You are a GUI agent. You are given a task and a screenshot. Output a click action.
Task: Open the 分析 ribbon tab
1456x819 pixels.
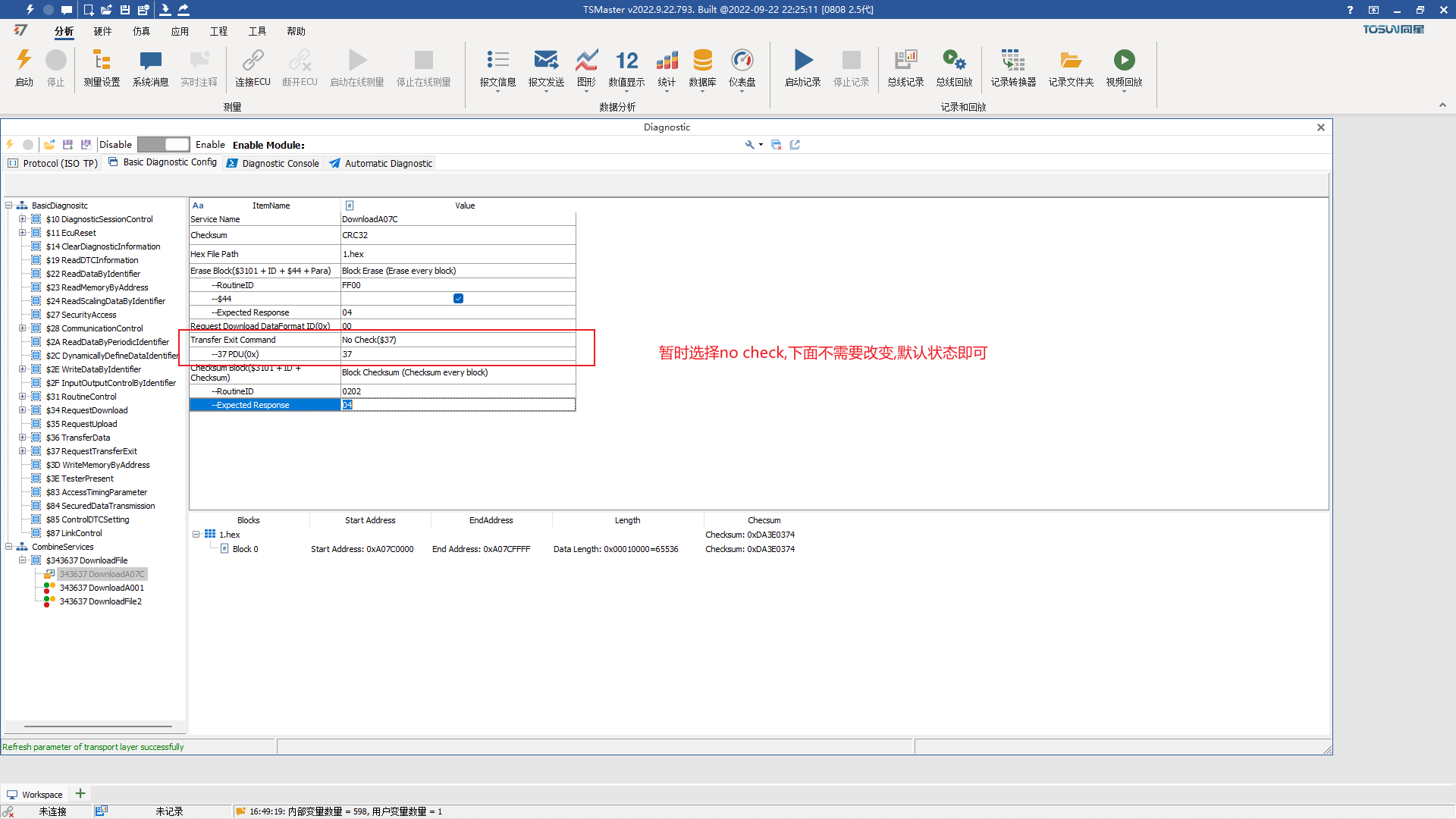pyautogui.click(x=64, y=31)
